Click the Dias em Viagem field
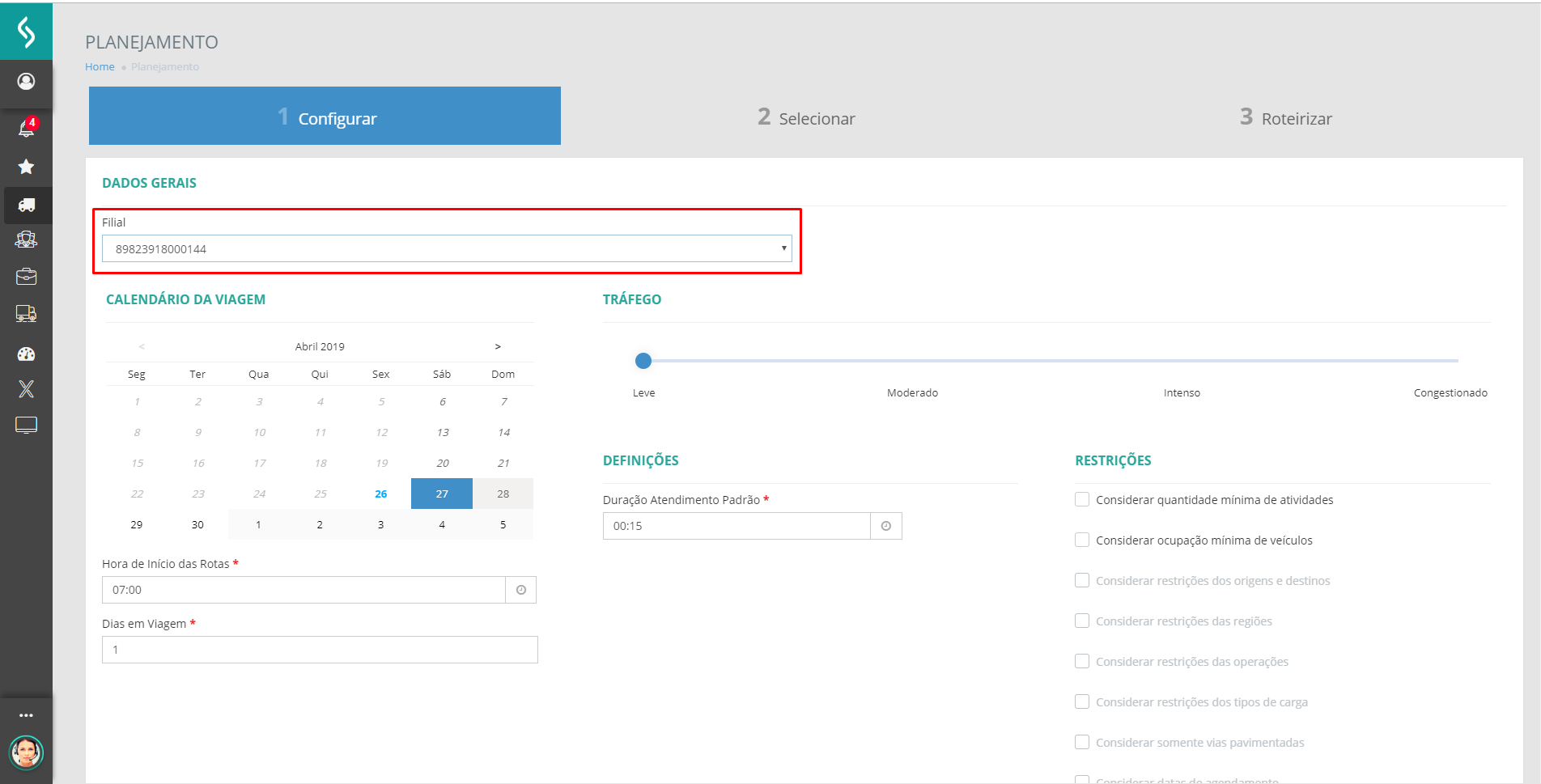Viewport: 1541px width, 784px height. coord(320,650)
